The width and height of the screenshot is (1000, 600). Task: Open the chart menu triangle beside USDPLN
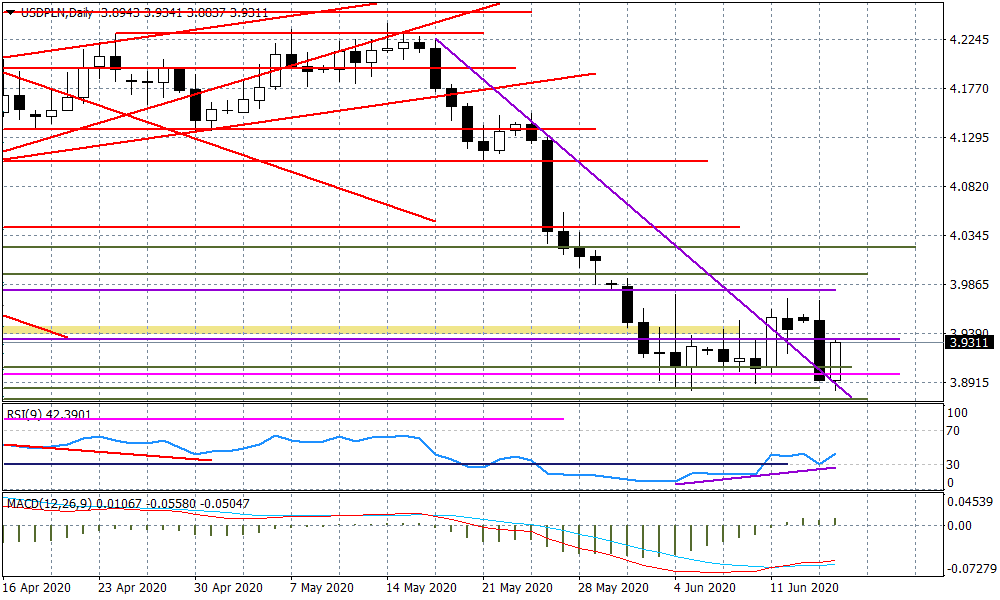[10, 12]
